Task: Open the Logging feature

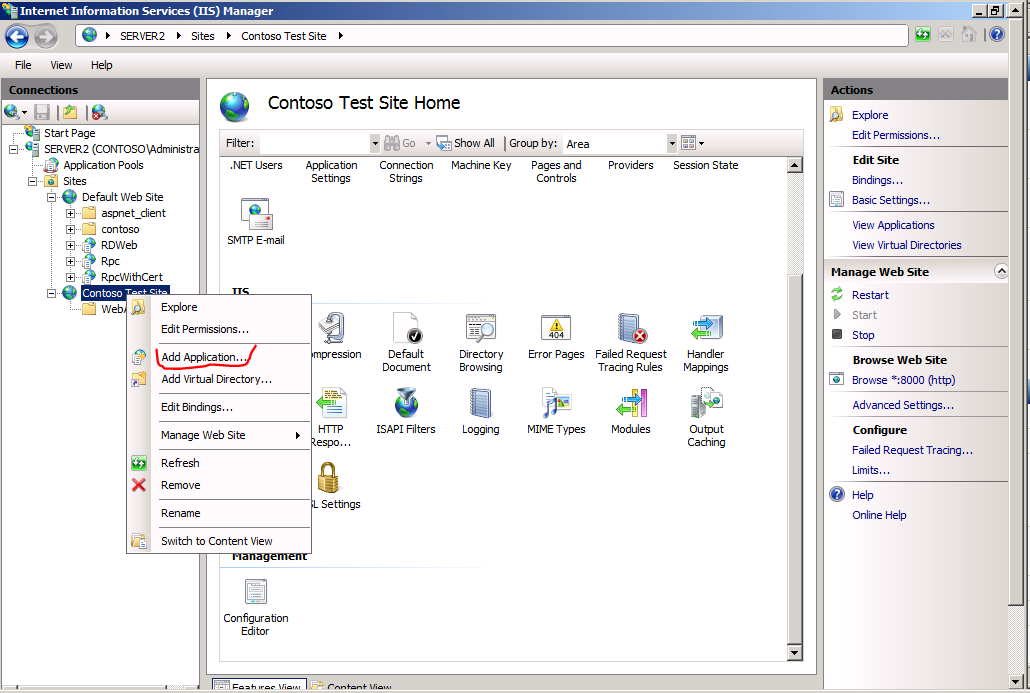Action: pyautogui.click(x=481, y=411)
